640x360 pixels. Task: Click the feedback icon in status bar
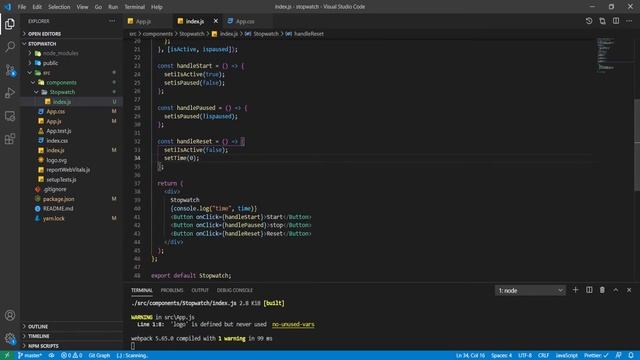(x=618, y=356)
